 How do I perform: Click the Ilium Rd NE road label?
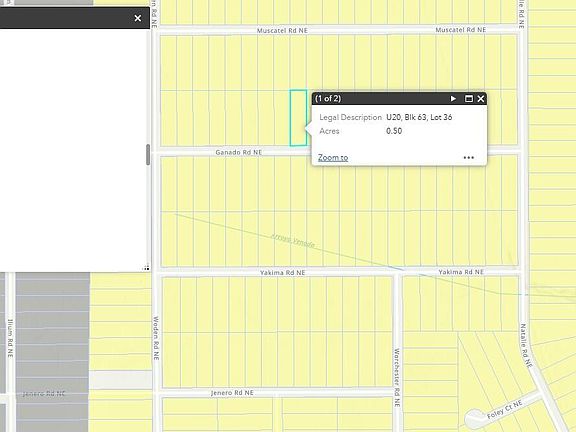tap(10, 338)
